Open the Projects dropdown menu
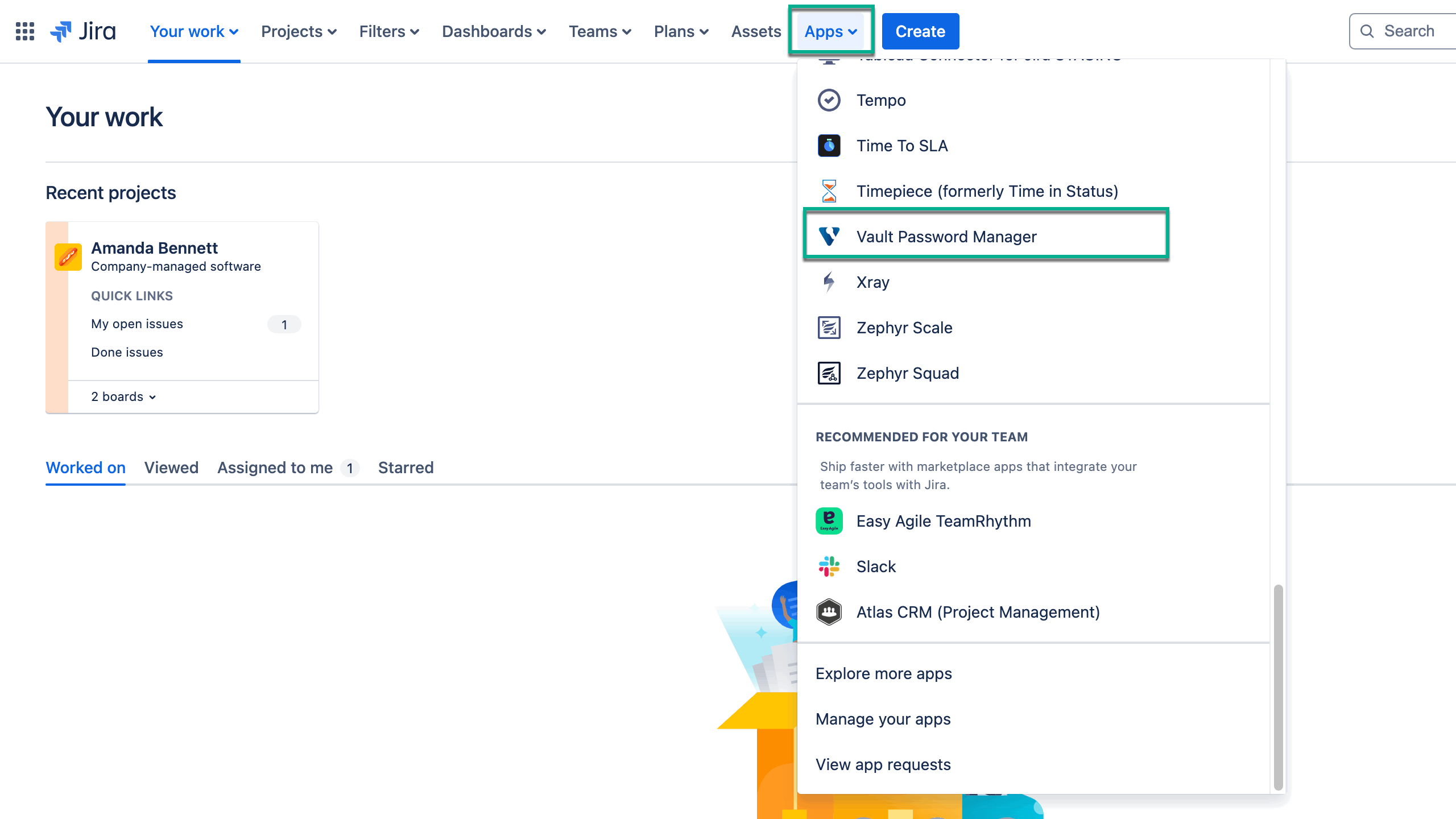Viewport: 1456px width, 819px height. (x=298, y=31)
